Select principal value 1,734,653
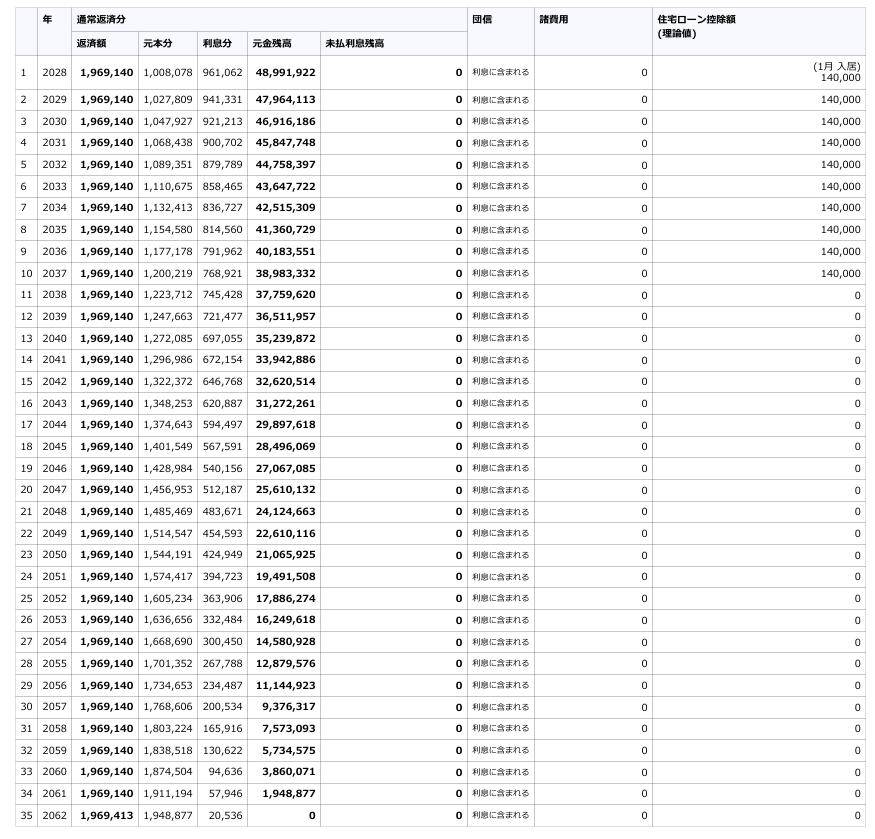 (x=168, y=685)
